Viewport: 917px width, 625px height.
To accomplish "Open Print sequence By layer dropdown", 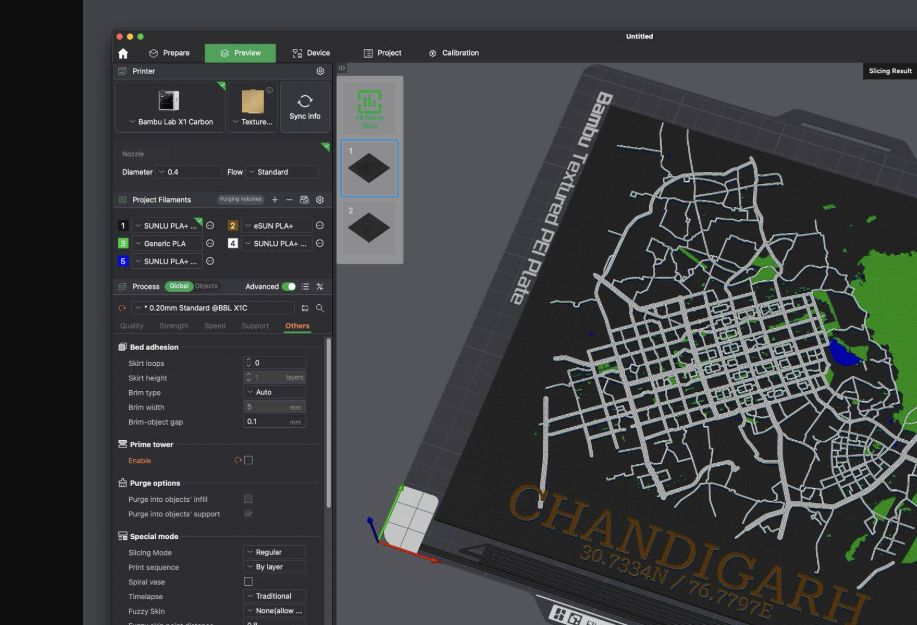I will pos(274,567).
